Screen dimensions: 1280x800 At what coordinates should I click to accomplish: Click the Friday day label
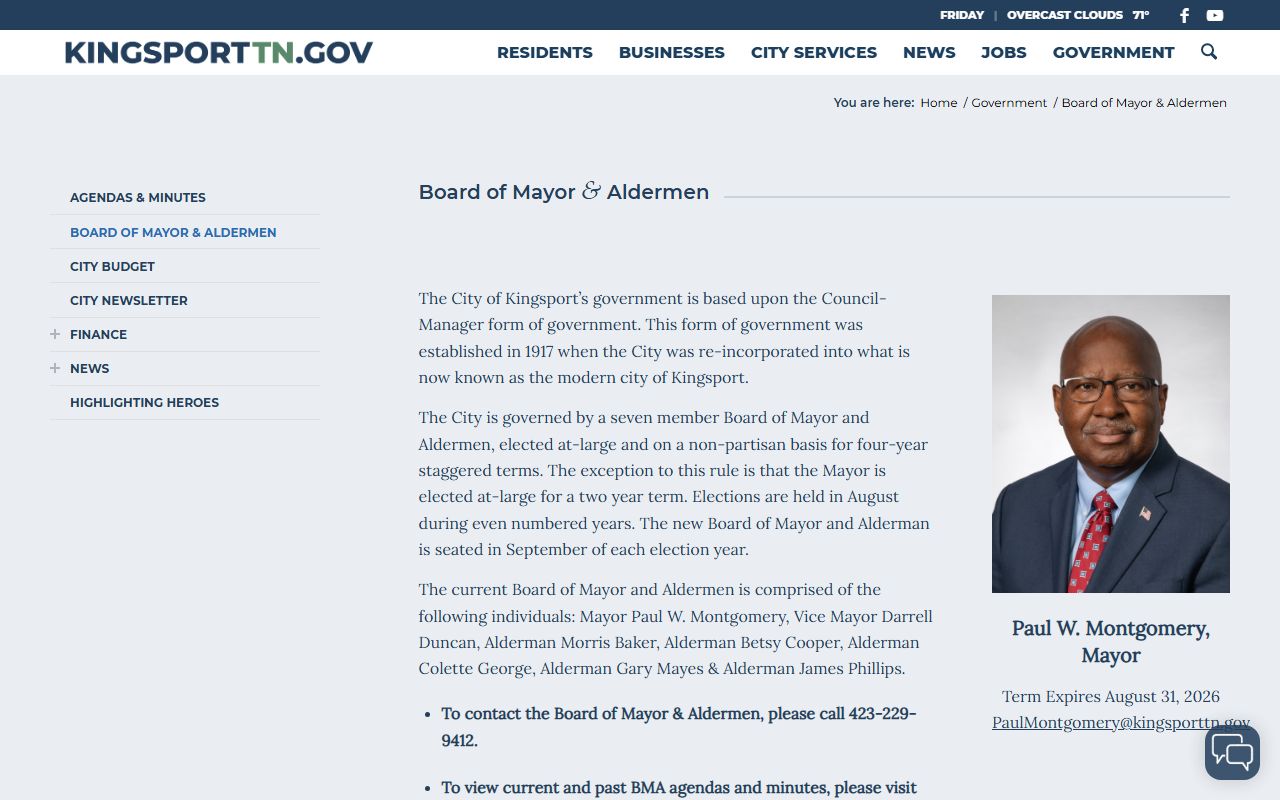[962, 15]
